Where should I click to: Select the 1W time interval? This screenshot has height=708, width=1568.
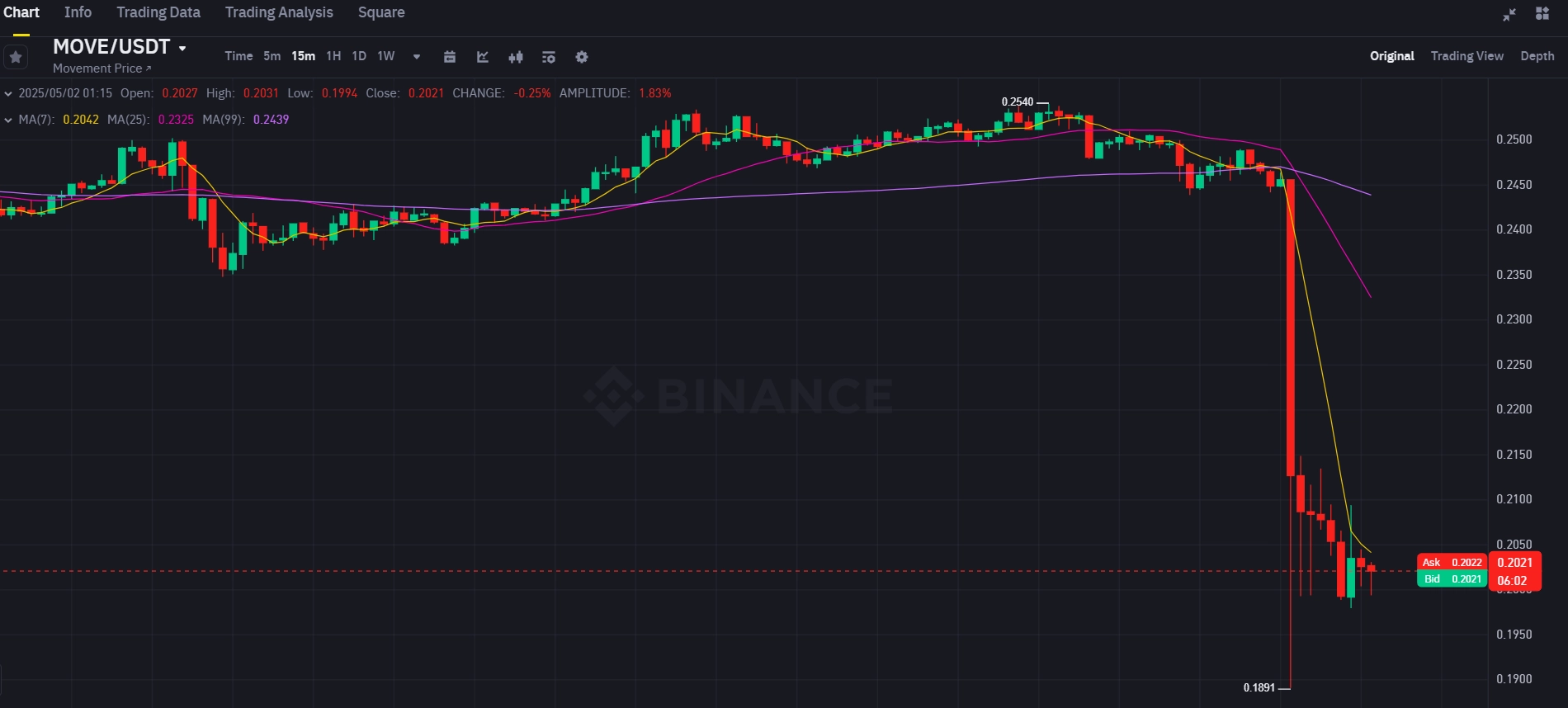[x=386, y=56]
